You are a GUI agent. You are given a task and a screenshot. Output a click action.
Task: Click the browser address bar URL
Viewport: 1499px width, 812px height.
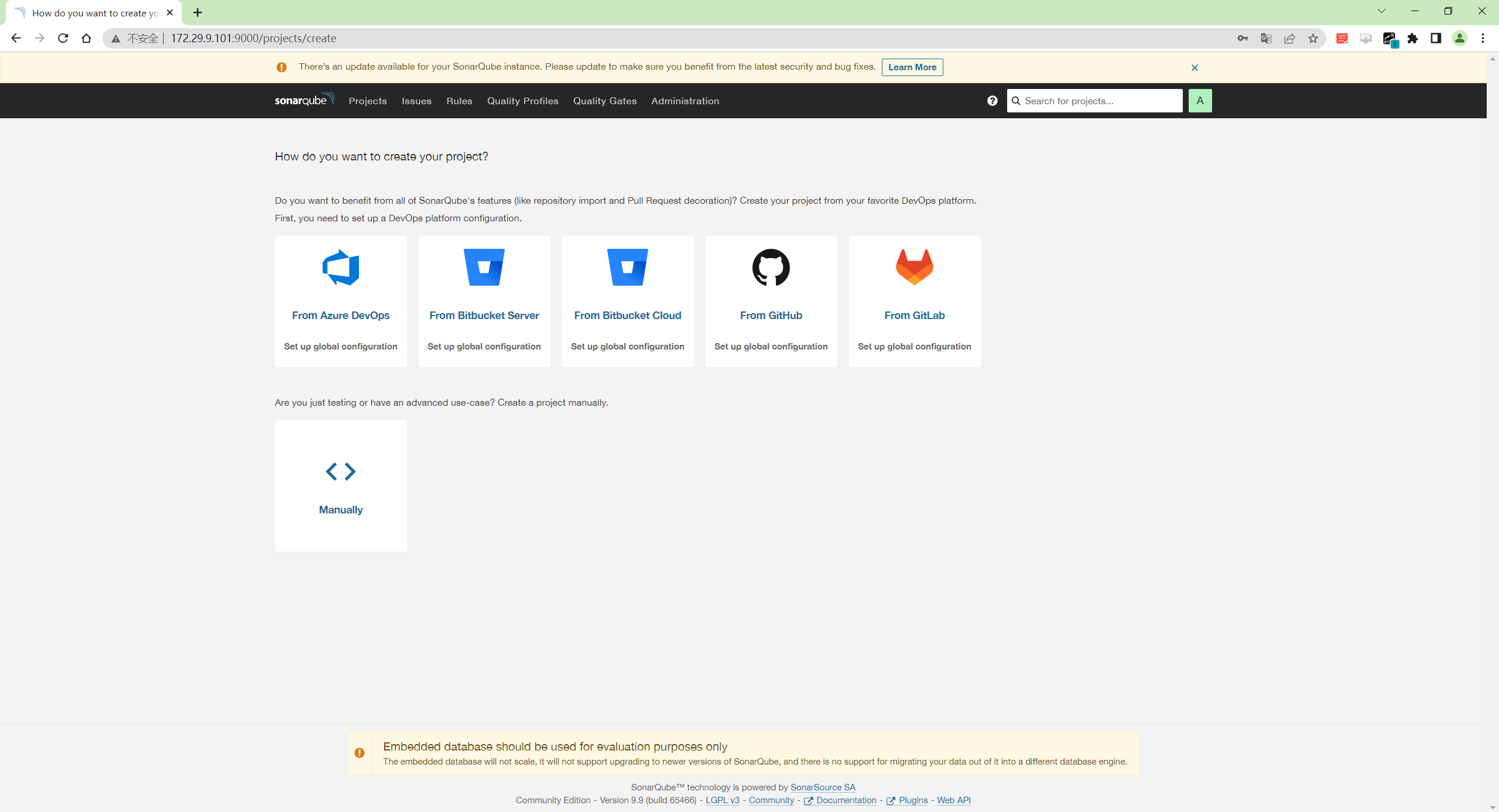(254, 38)
